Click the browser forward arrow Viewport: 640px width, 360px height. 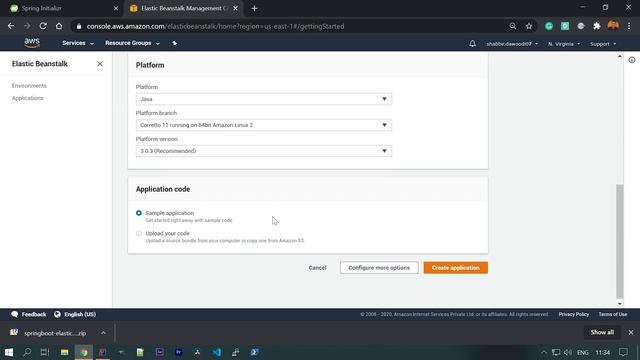(27, 26)
